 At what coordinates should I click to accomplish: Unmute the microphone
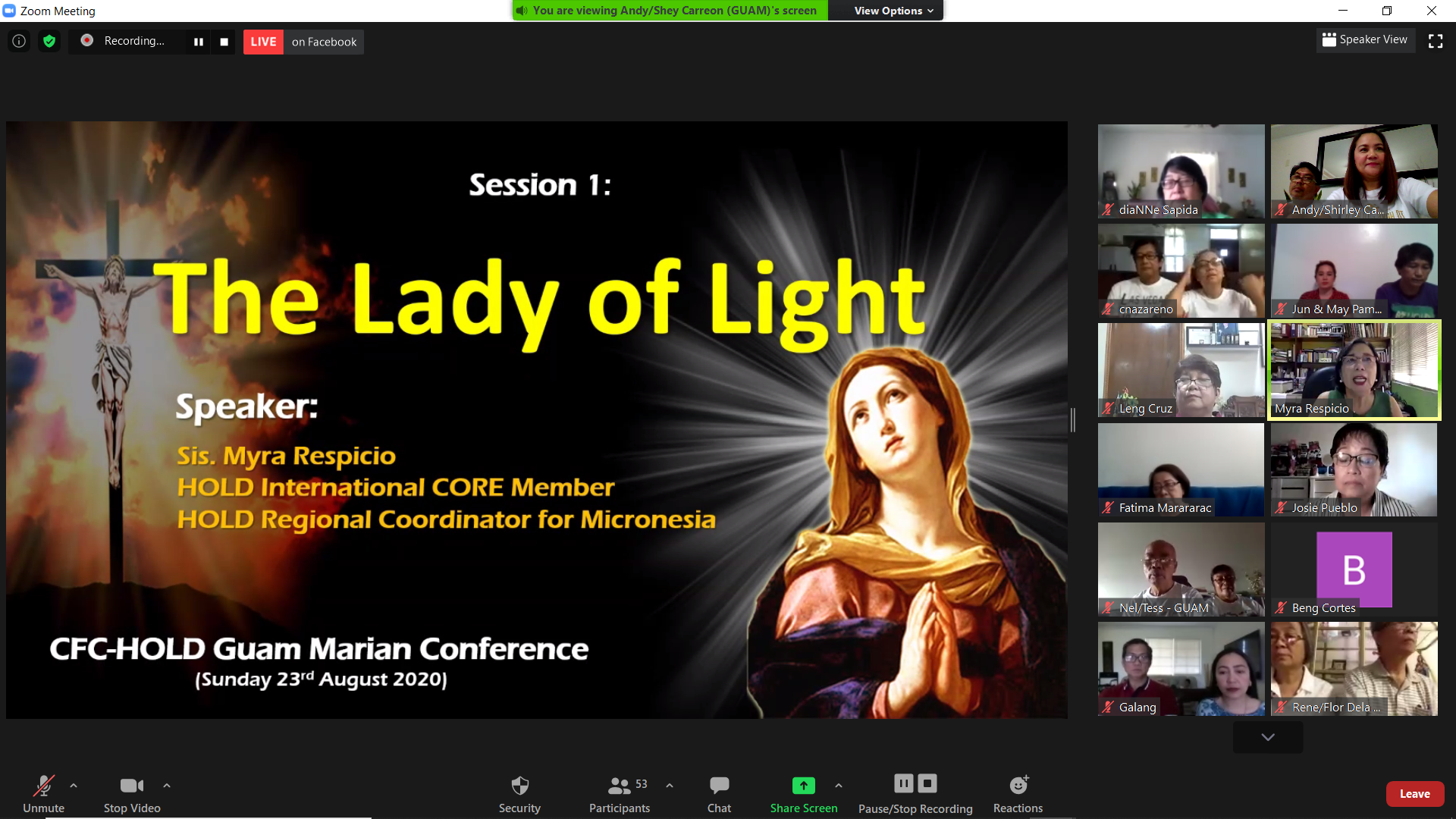point(43,793)
